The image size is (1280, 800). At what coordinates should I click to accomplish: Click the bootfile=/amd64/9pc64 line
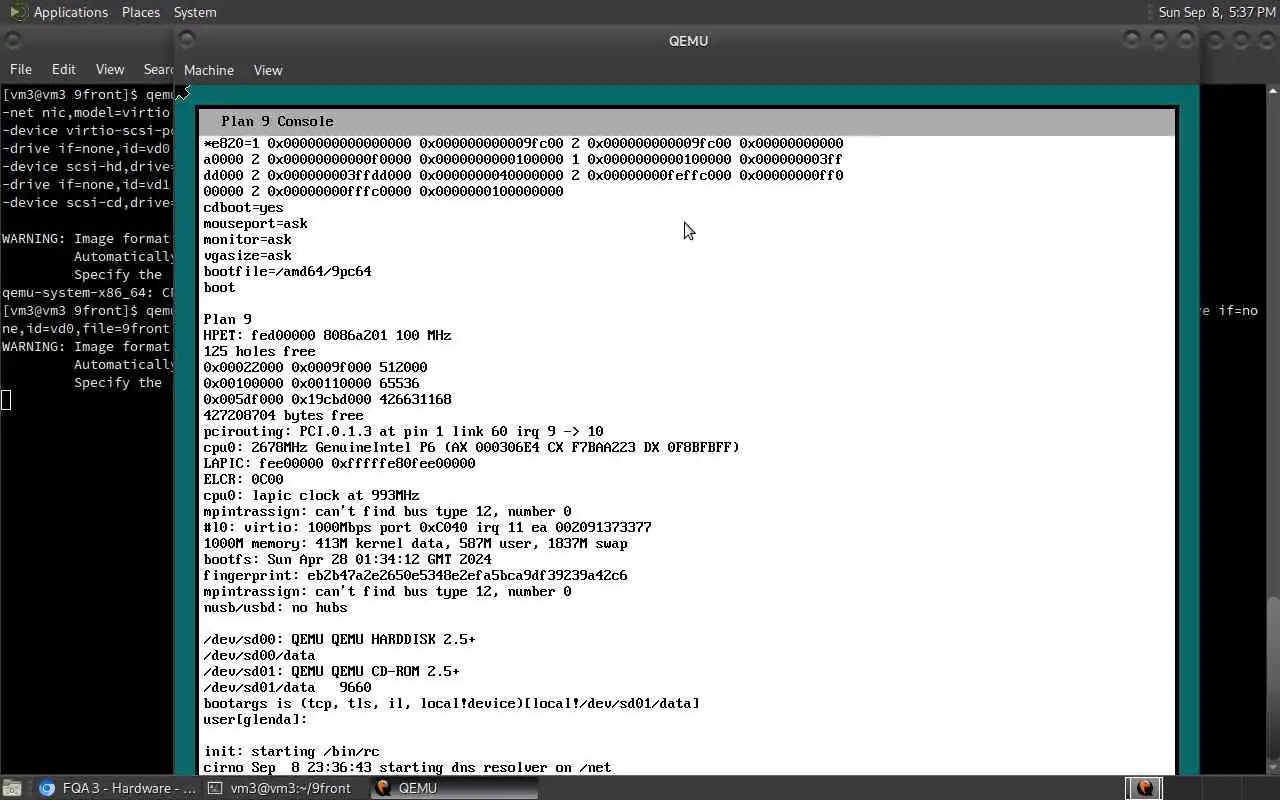click(x=287, y=271)
